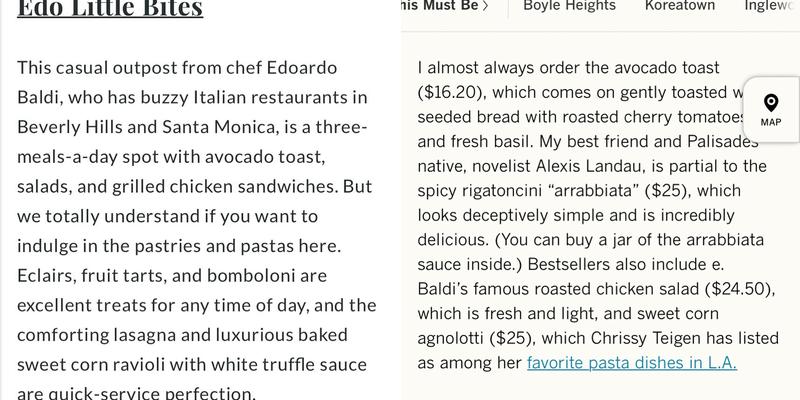Switch to the Koreatown tab
Viewport: 800px width, 400px height.
click(679, 6)
